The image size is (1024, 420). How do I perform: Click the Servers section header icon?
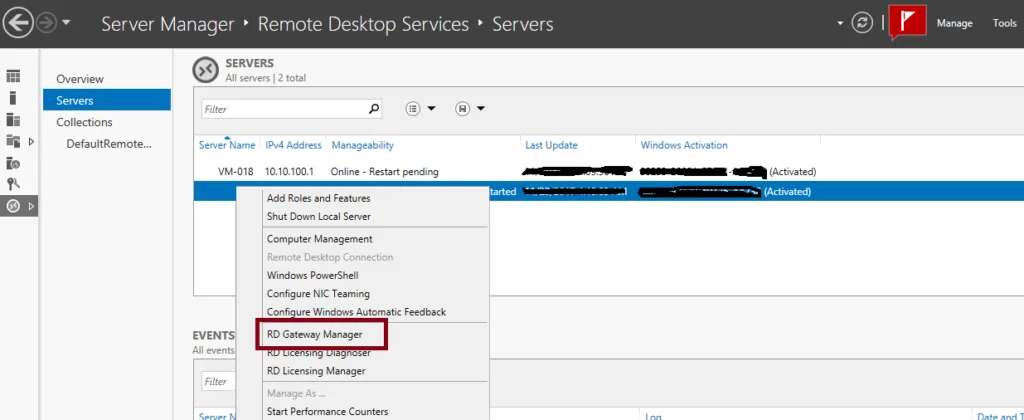pyautogui.click(x=205, y=70)
